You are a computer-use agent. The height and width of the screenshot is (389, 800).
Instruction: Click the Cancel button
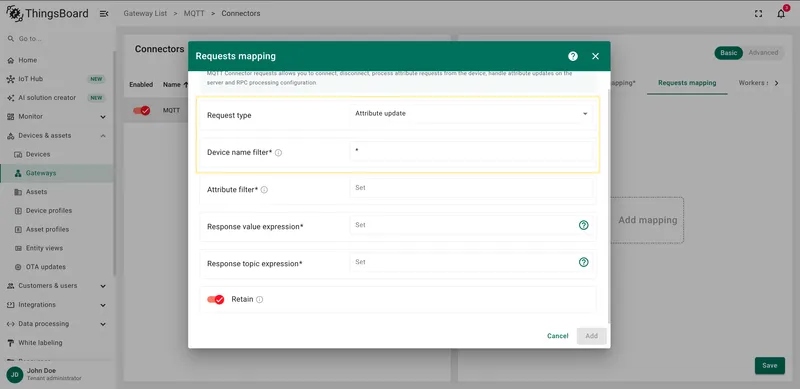558,336
